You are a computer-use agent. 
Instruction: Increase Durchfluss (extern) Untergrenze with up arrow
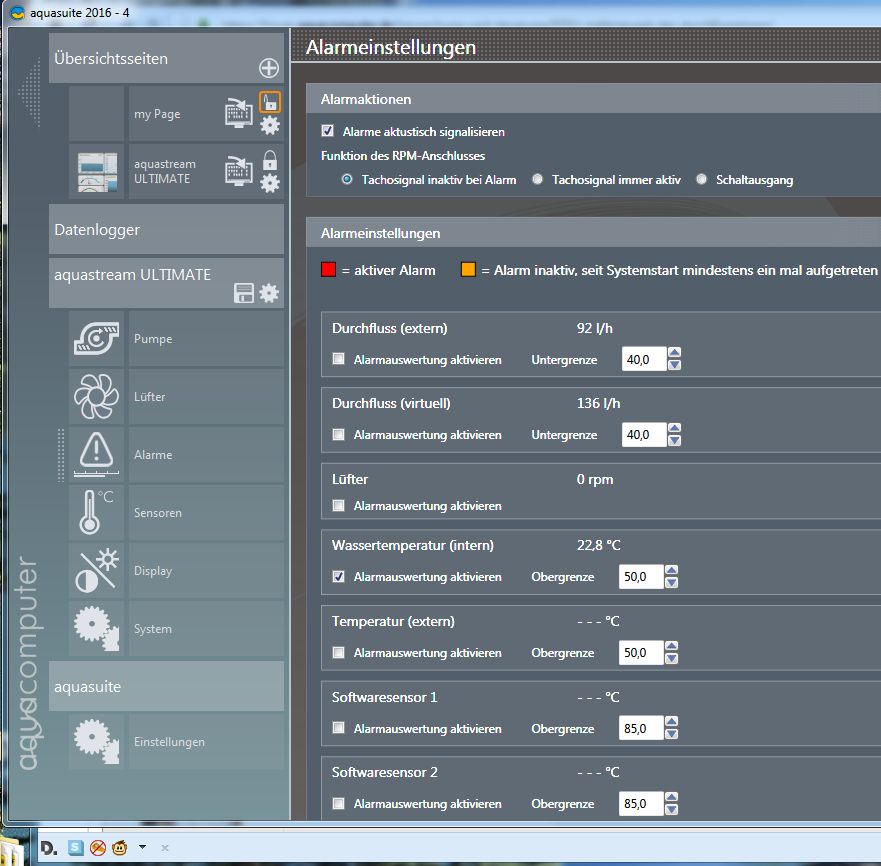click(x=674, y=352)
